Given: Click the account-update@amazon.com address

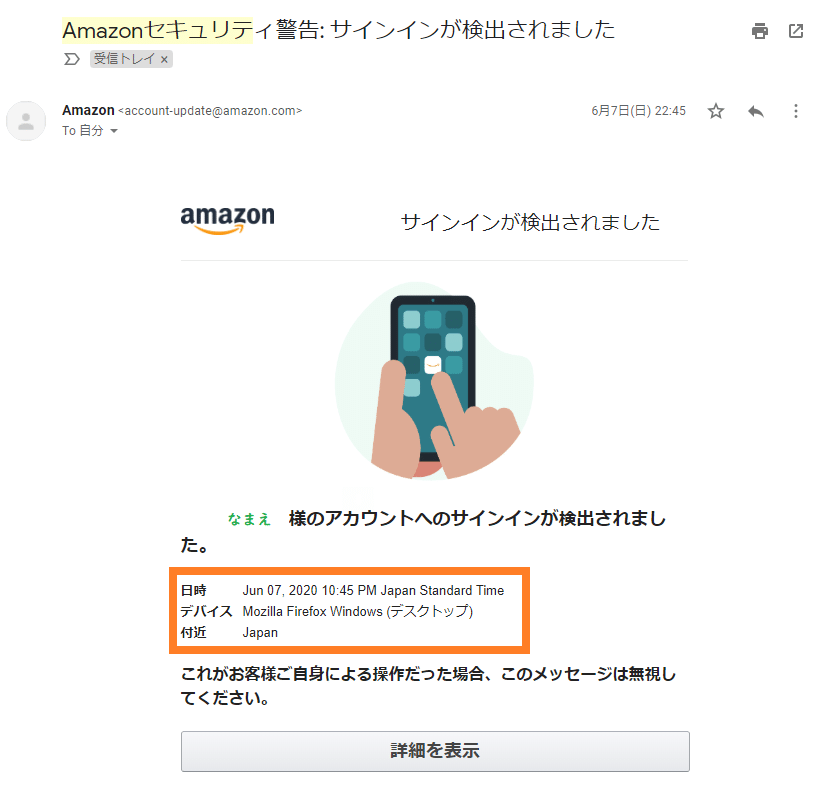Looking at the screenshot, I should [x=210, y=111].
